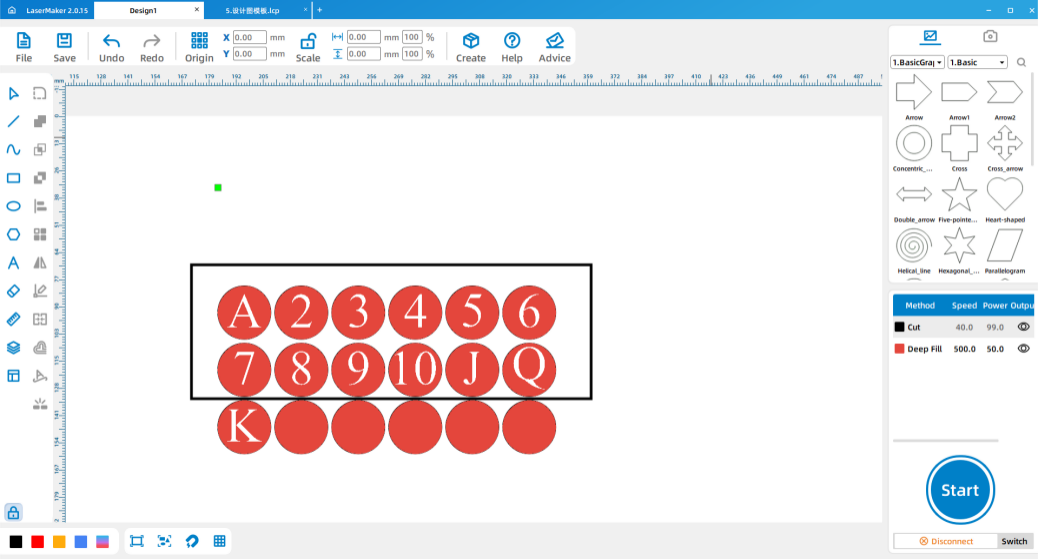The width and height of the screenshot is (1039, 559).
Task: Enable the magnet snap icon
Action: [191, 541]
